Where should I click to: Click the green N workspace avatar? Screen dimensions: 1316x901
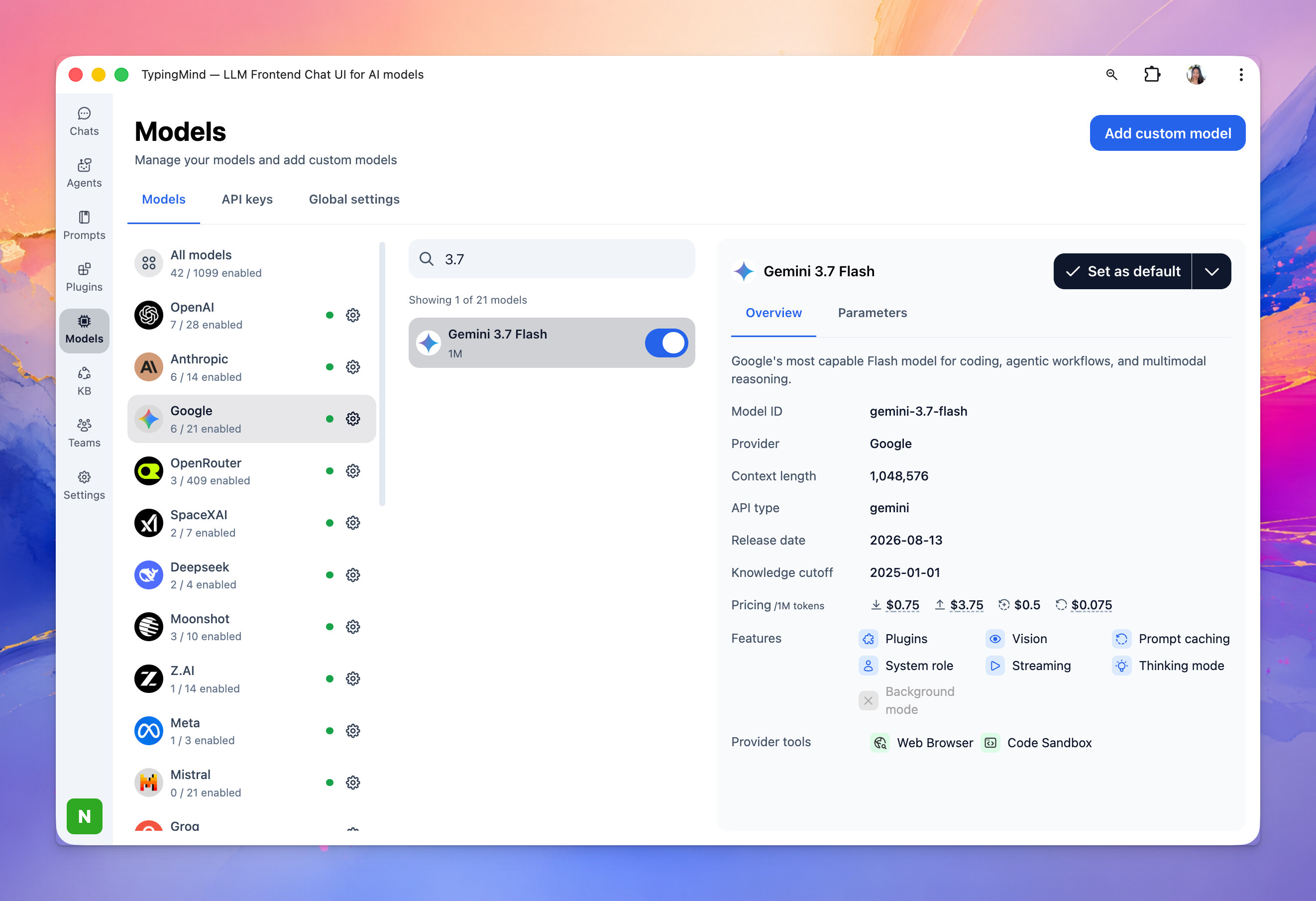click(85, 816)
